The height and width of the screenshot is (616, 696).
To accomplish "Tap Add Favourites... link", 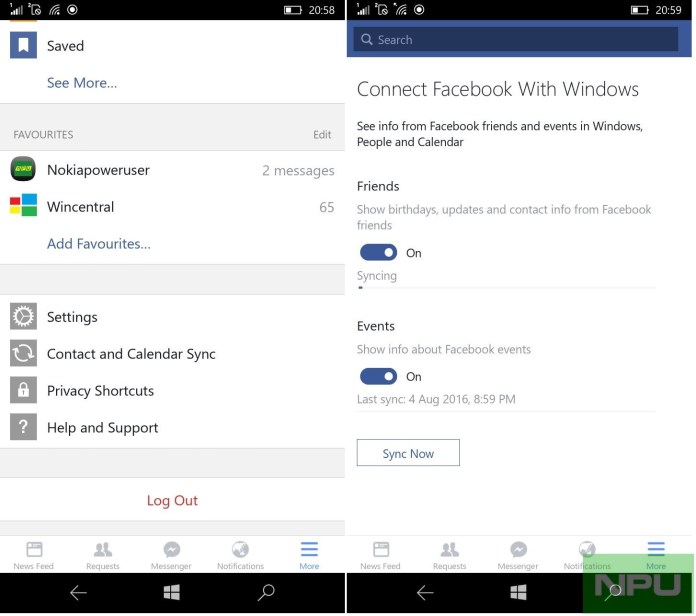I will click(x=99, y=244).
